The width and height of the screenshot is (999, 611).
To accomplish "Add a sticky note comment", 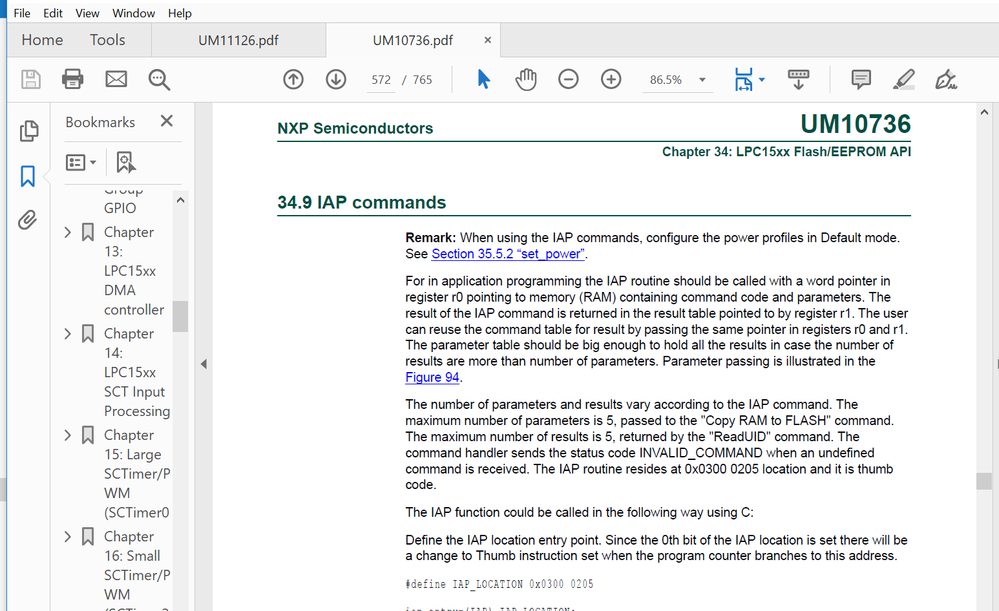I will (861, 80).
